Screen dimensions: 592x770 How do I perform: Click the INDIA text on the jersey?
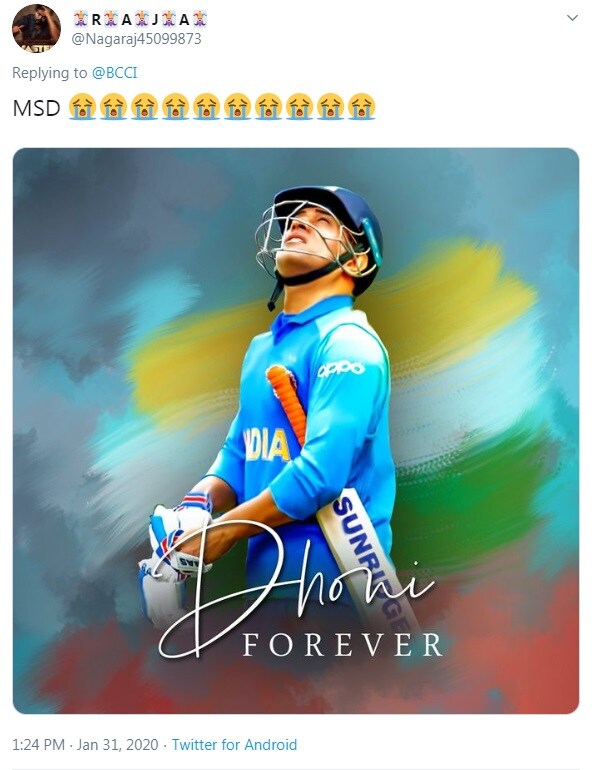pos(267,445)
